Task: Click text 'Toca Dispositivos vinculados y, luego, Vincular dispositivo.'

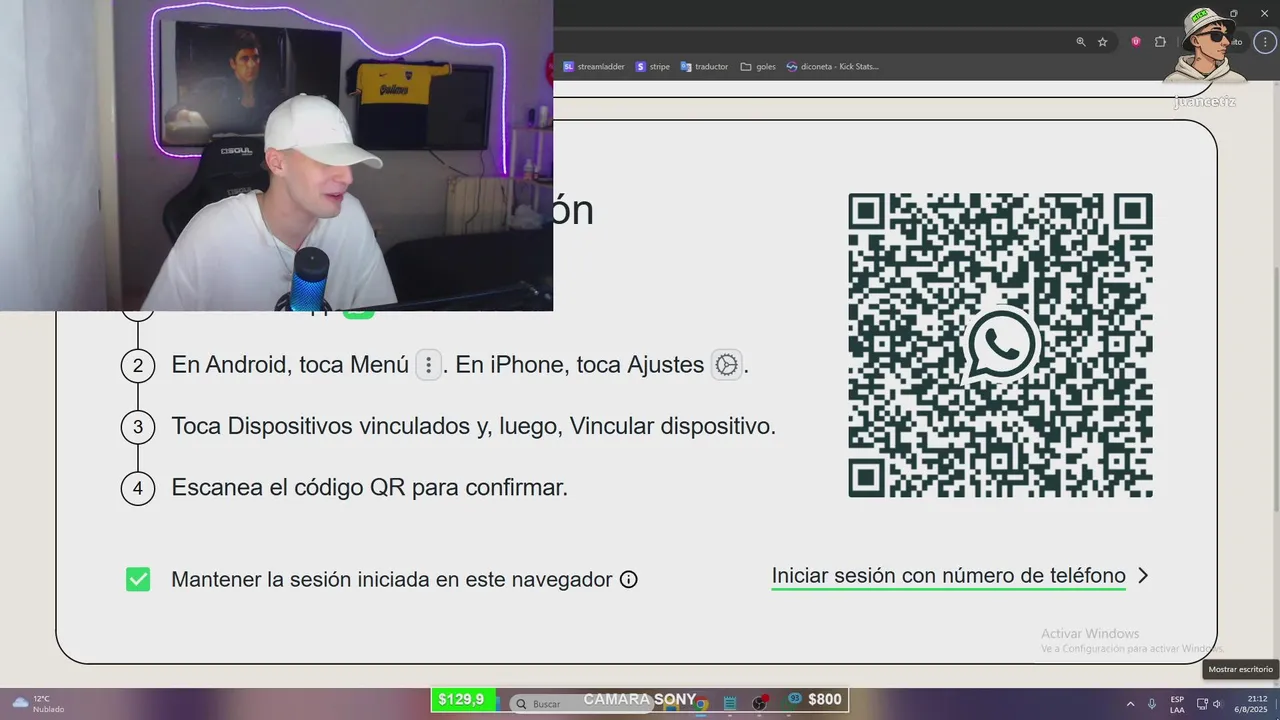Action: (473, 426)
